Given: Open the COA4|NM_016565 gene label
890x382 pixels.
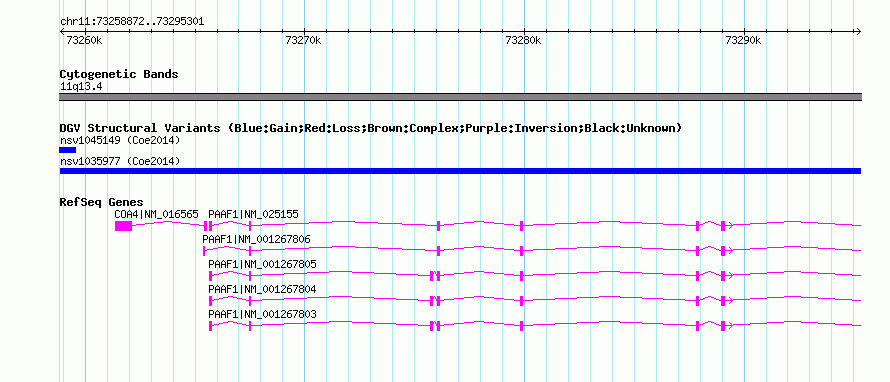Looking at the screenshot, I should click(x=157, y=214).
